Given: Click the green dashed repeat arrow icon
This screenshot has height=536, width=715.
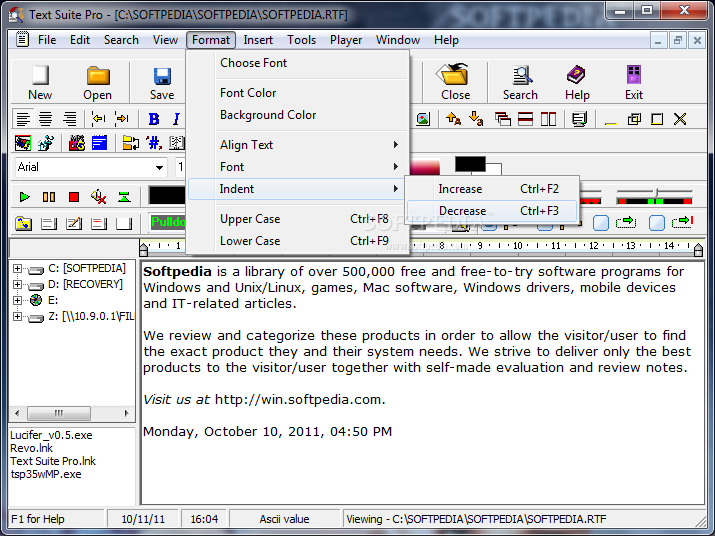Looking at the screenshot, I should (626, 223).
